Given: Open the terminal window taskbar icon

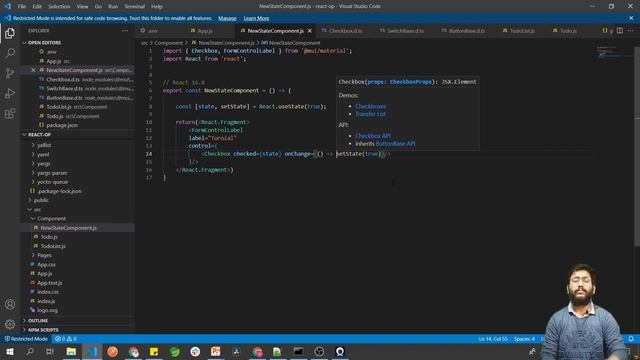Looking at the screenshot, I should pos(298,351).
